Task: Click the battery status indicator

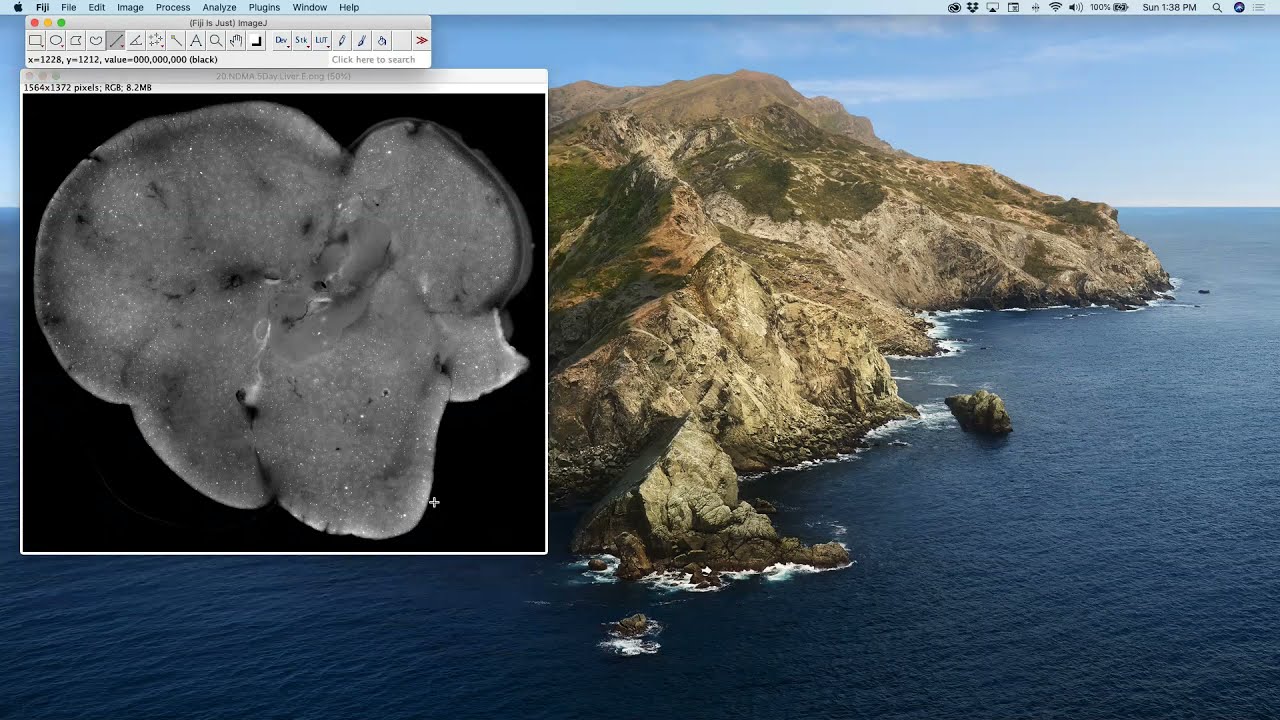Action: tap(1109, 7)
